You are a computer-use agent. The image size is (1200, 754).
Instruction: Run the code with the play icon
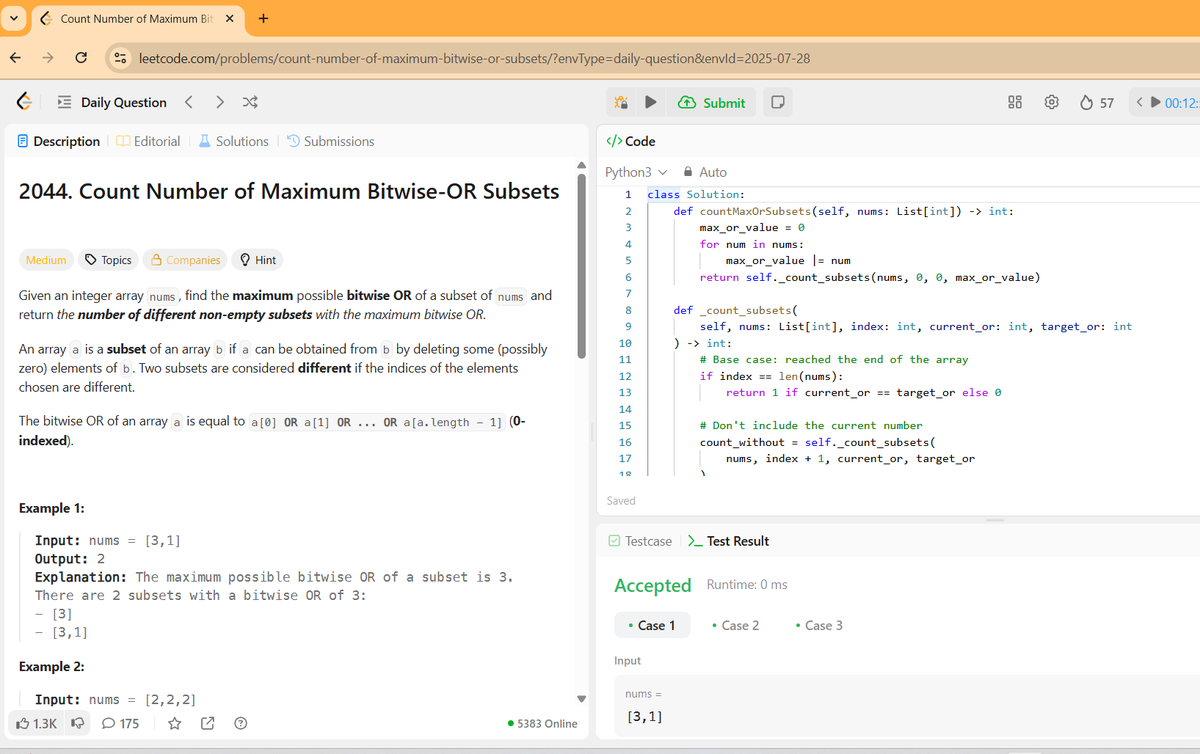pyautogui.click(x=649, y=102)
